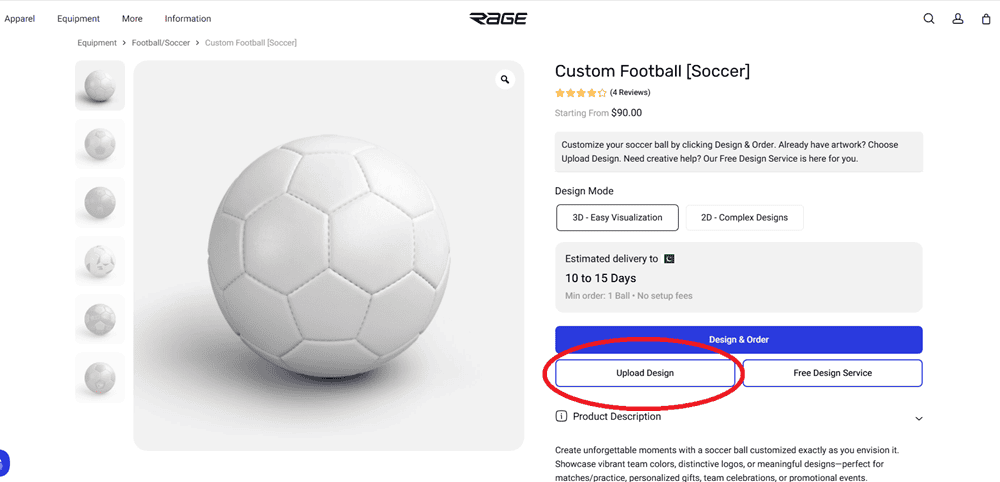The image size is (1000, 482).
Task: Open the Information menu
Action: point(188,19)
